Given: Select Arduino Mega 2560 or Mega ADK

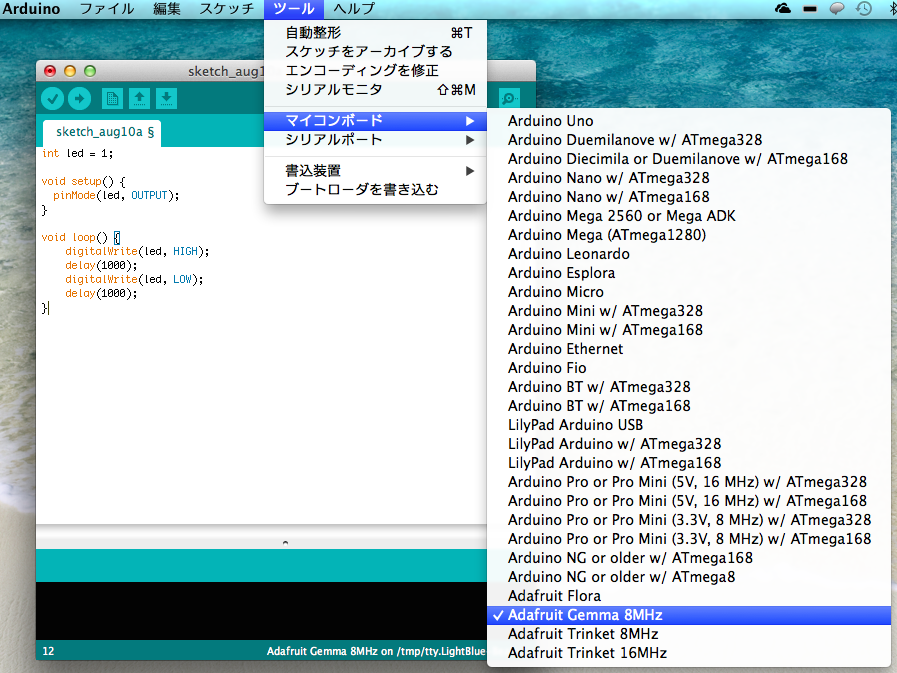Looking at the screenshot, I should [x=689, y=216].
